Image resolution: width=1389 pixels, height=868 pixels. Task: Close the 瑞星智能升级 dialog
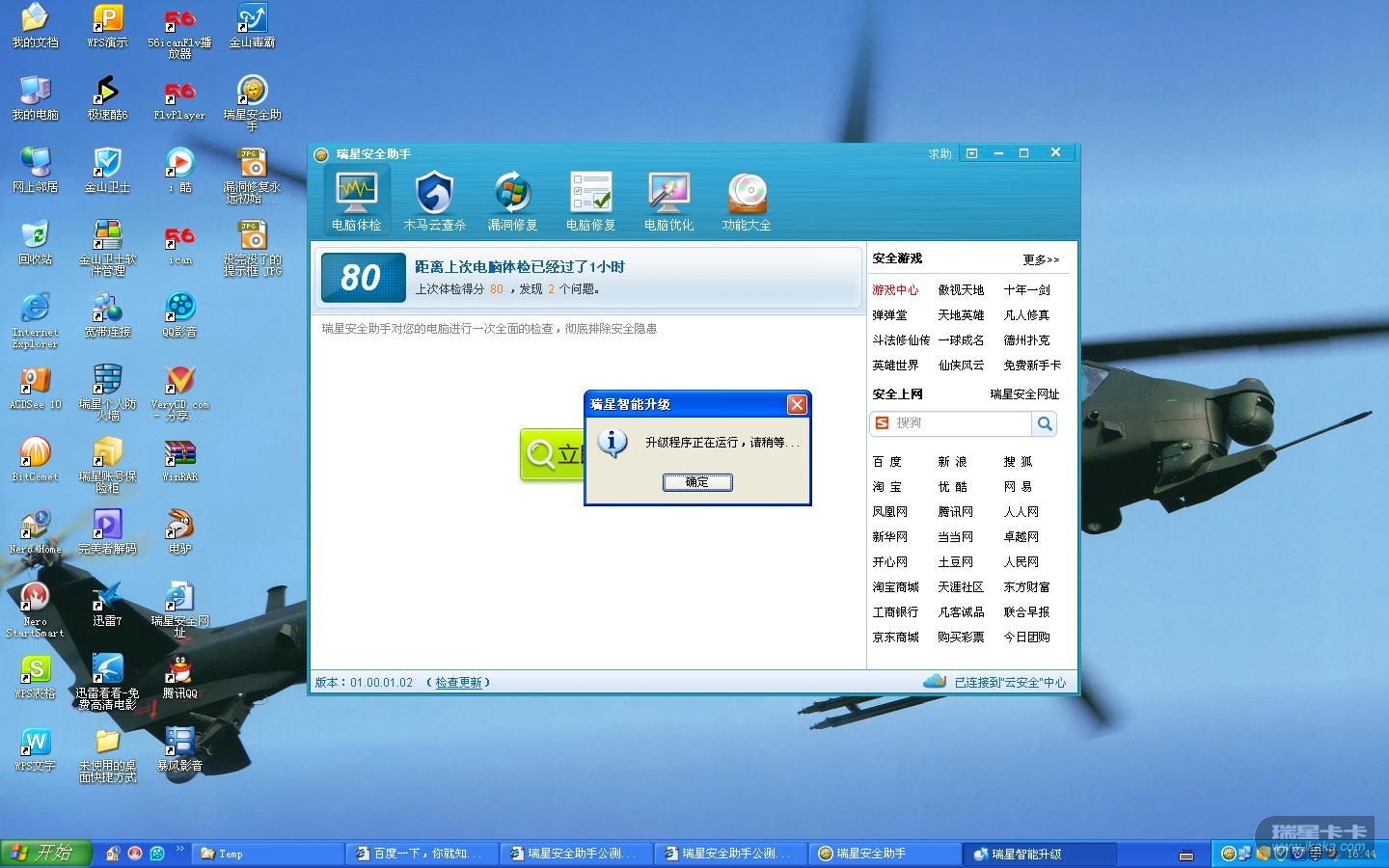[x=797, y=404]
